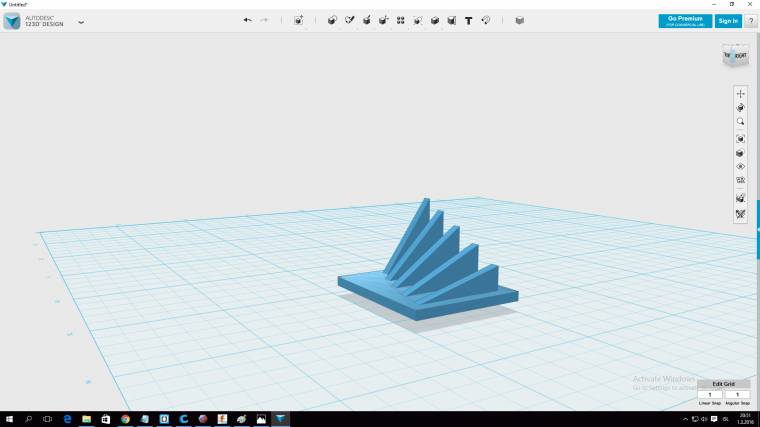The image size is (760, 427).
Task: Toggle the grid visibility icon
Action: click(x=740, y=180)
